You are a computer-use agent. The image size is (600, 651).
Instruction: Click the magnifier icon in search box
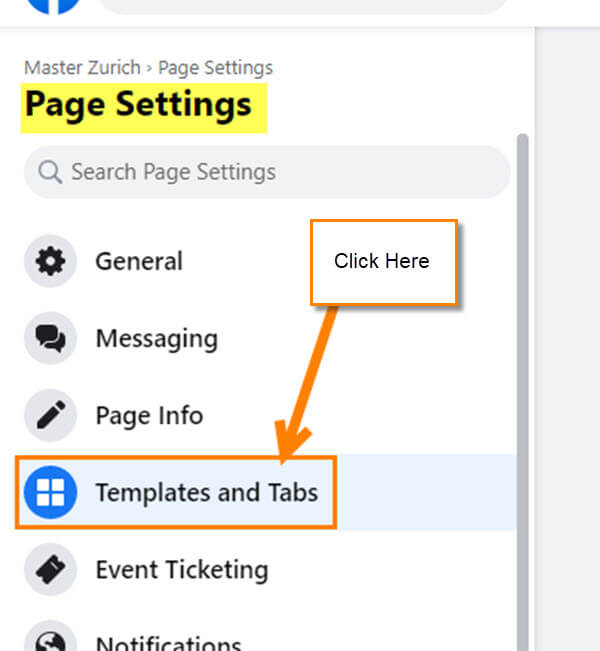point(50,171)
